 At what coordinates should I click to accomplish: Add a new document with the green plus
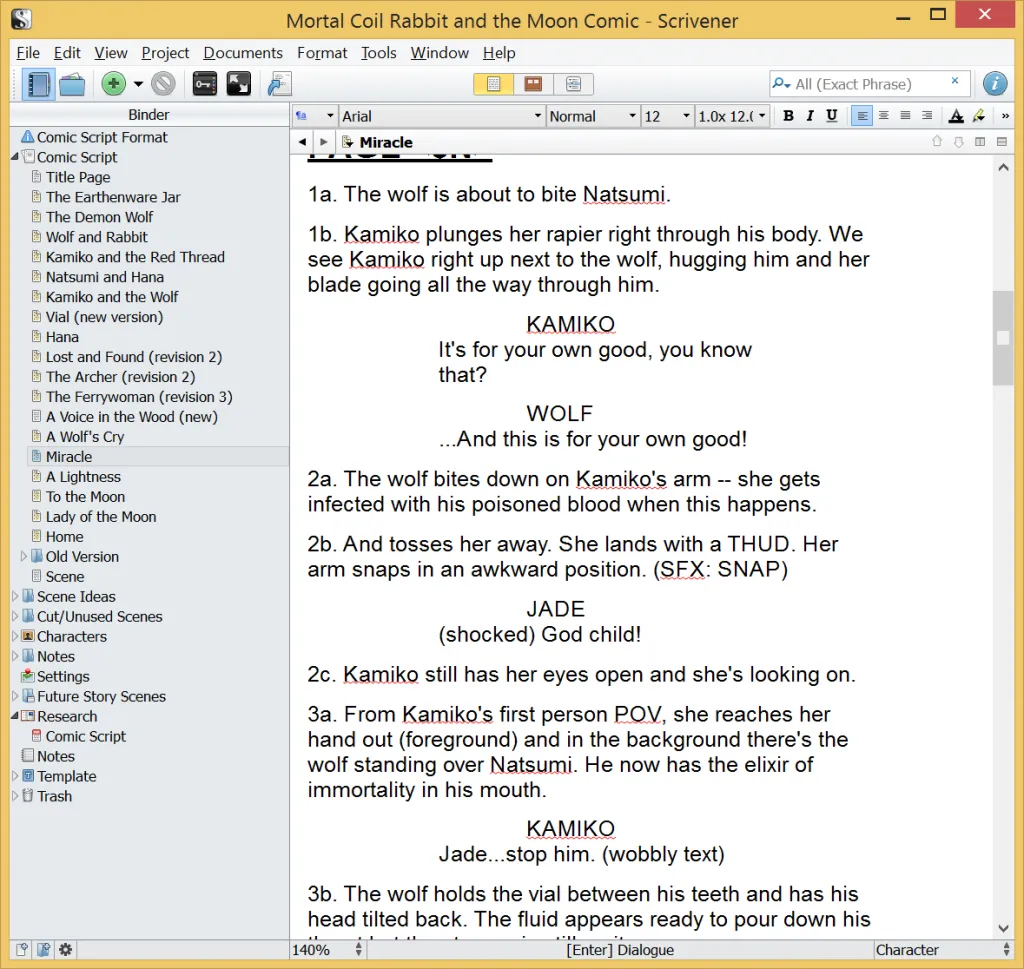[112, 84]
